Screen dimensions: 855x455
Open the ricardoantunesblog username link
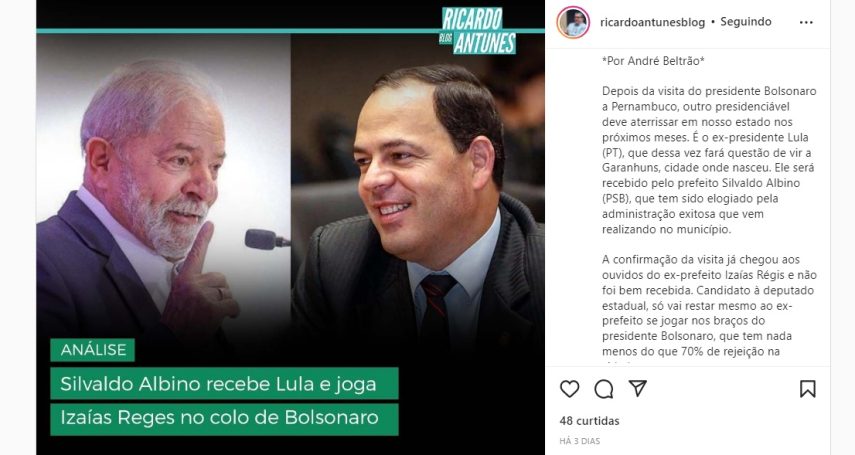click(x=652, y=22)
